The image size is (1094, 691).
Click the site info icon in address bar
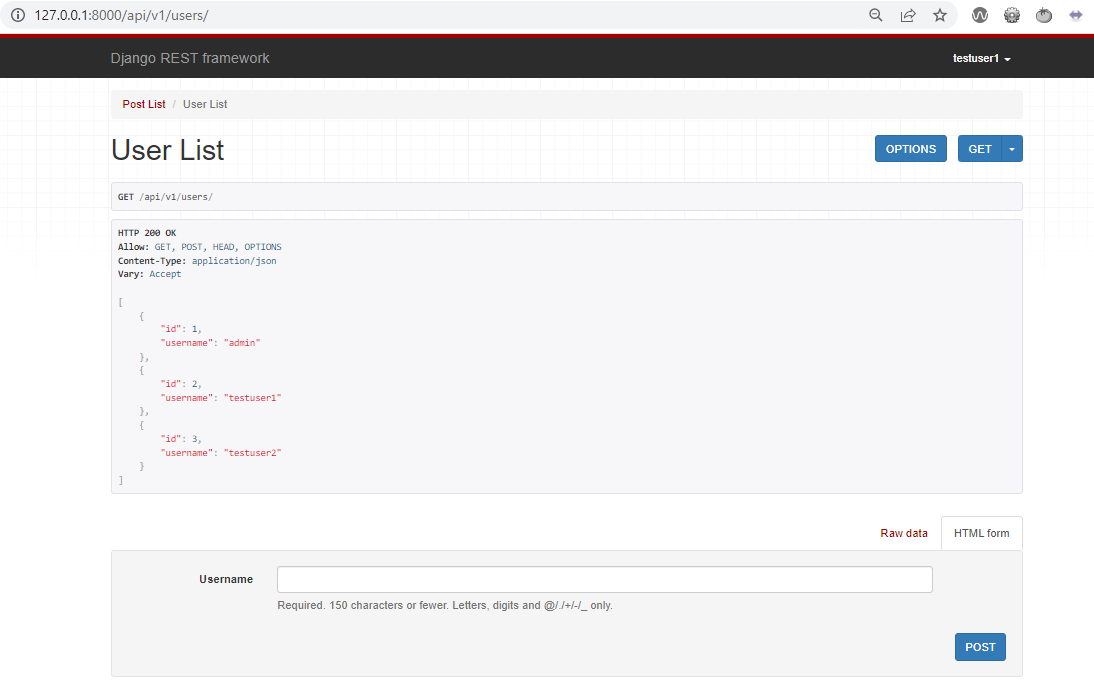[x=18, y=15]
